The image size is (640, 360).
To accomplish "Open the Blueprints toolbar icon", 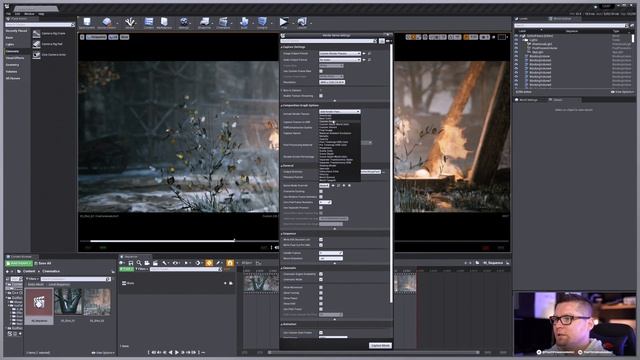I will [x=204, y=22].
